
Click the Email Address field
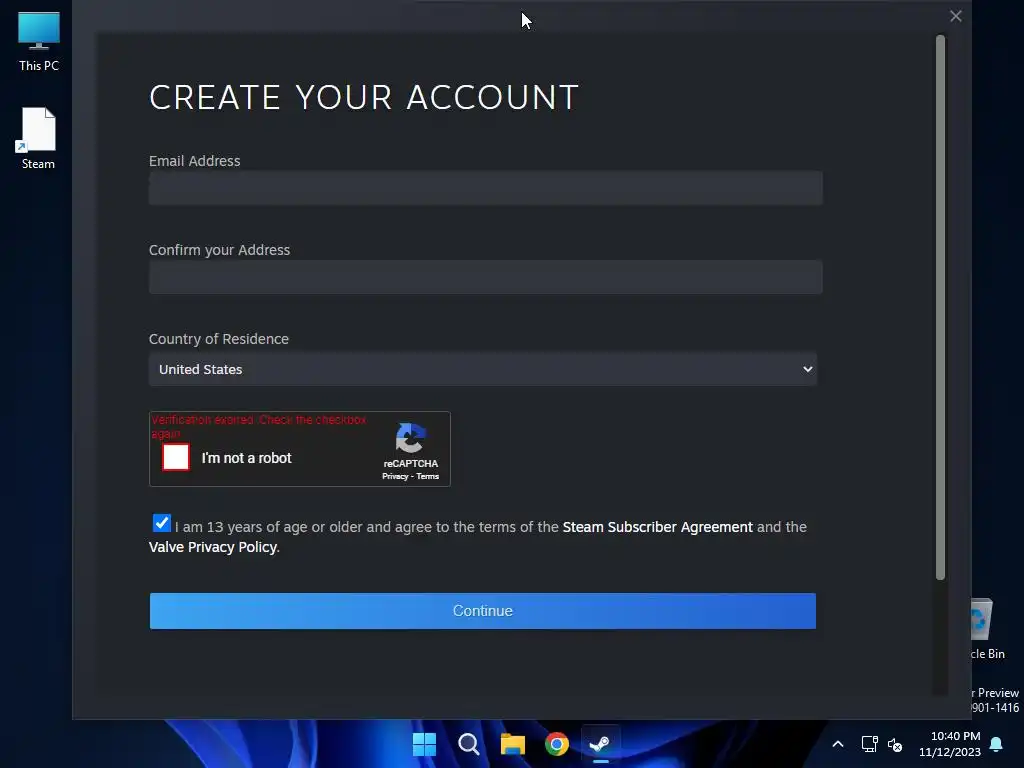tap(485, 188)
